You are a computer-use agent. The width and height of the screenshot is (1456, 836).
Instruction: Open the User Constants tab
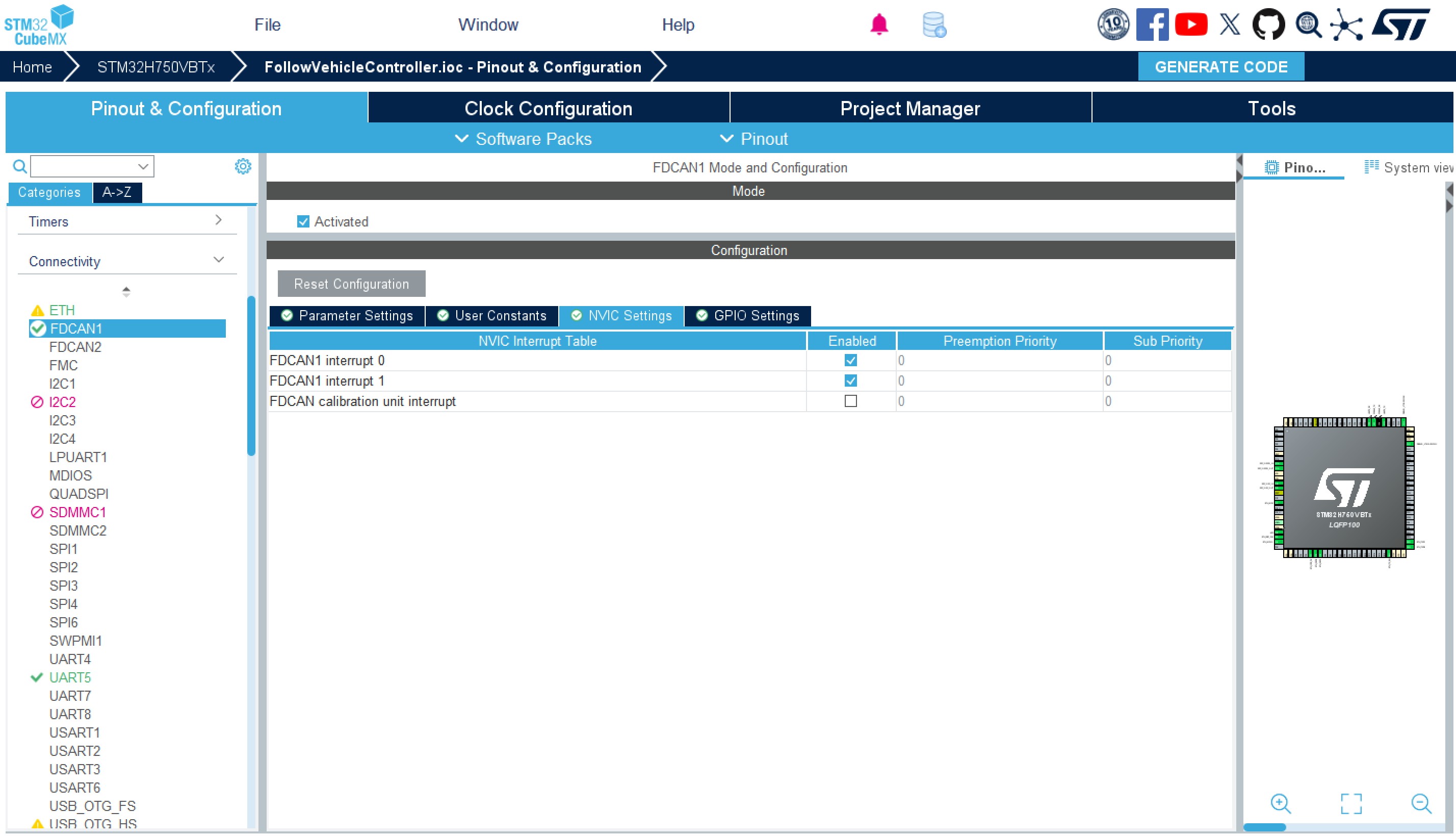click(x=492, y=316)
